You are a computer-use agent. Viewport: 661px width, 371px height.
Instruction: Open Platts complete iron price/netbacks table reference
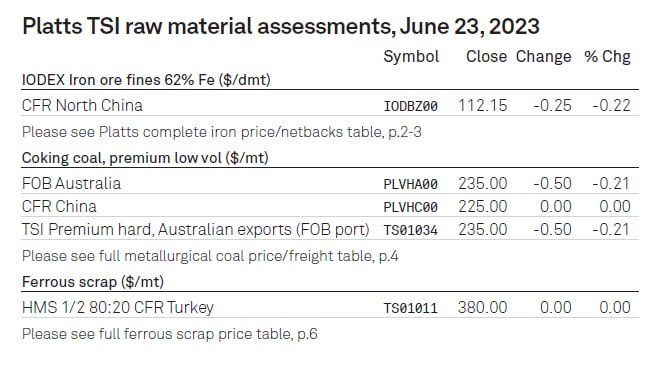222,132
